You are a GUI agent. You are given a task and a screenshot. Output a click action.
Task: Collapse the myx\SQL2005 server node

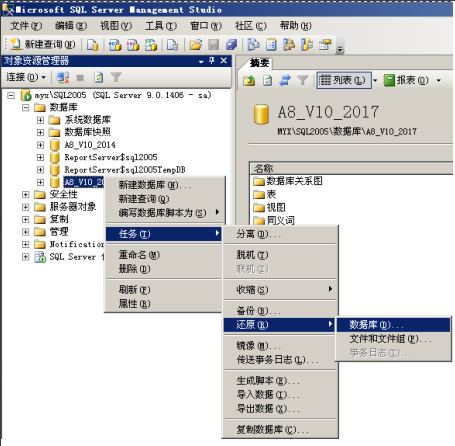pyautogui.click(x=11, y=96)
